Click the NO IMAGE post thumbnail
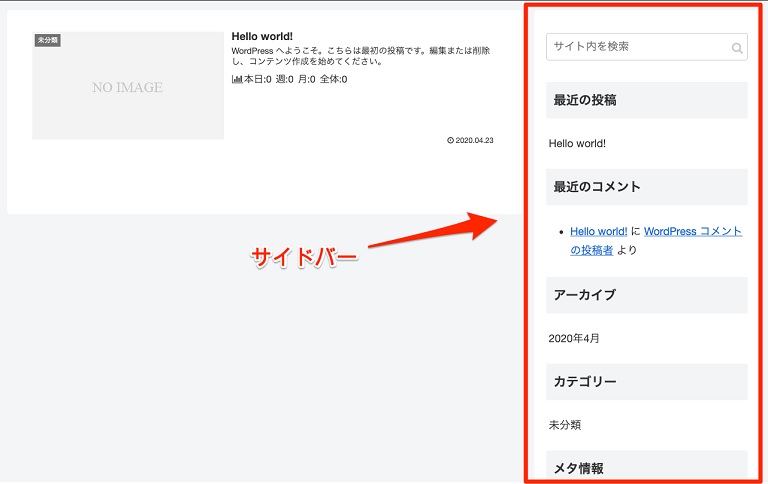Screen dimensions: 768x484 pos(128,86)
